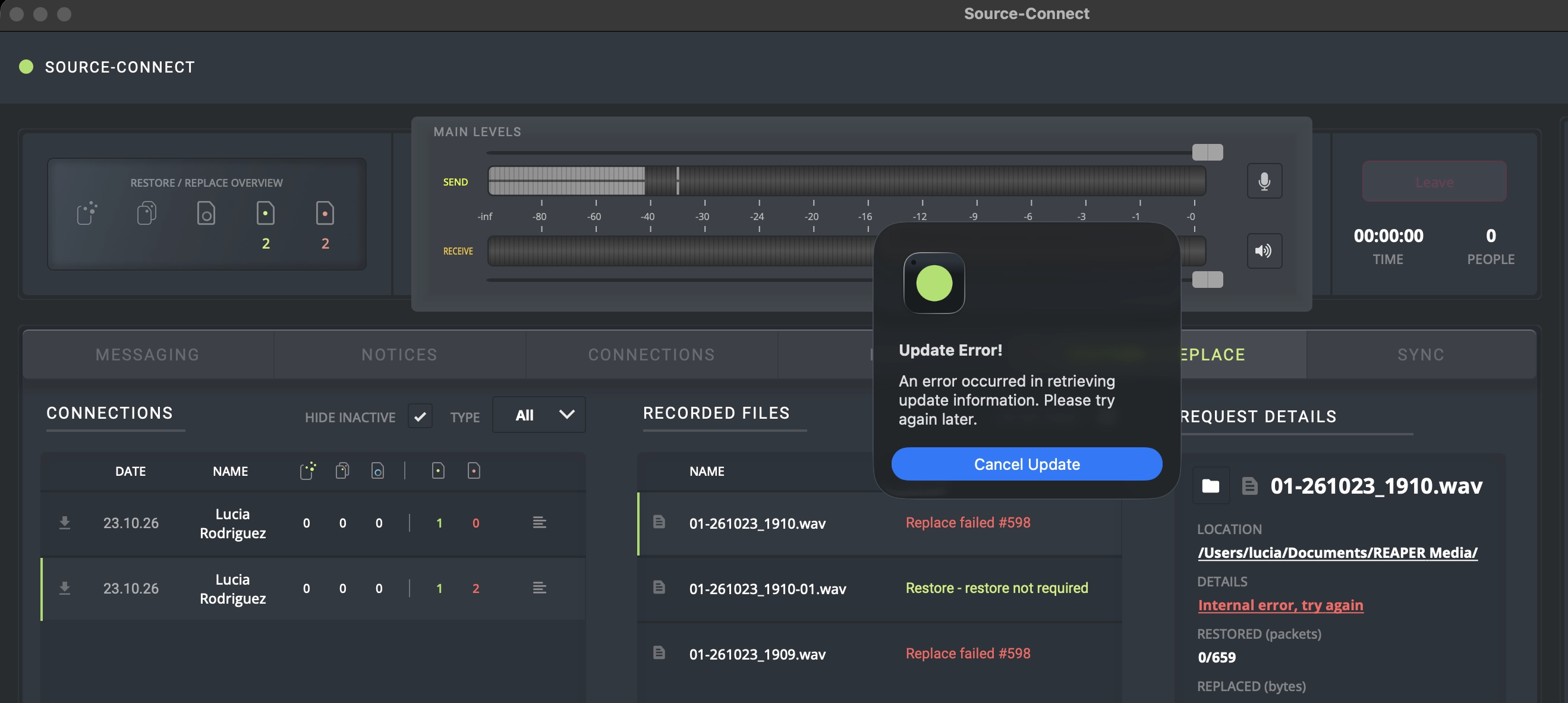Click Replace failed #598 status for 01-261023_1909.wav
Image resolution: width=1568 pixels, height=703 pixels.
click(968, 653)
